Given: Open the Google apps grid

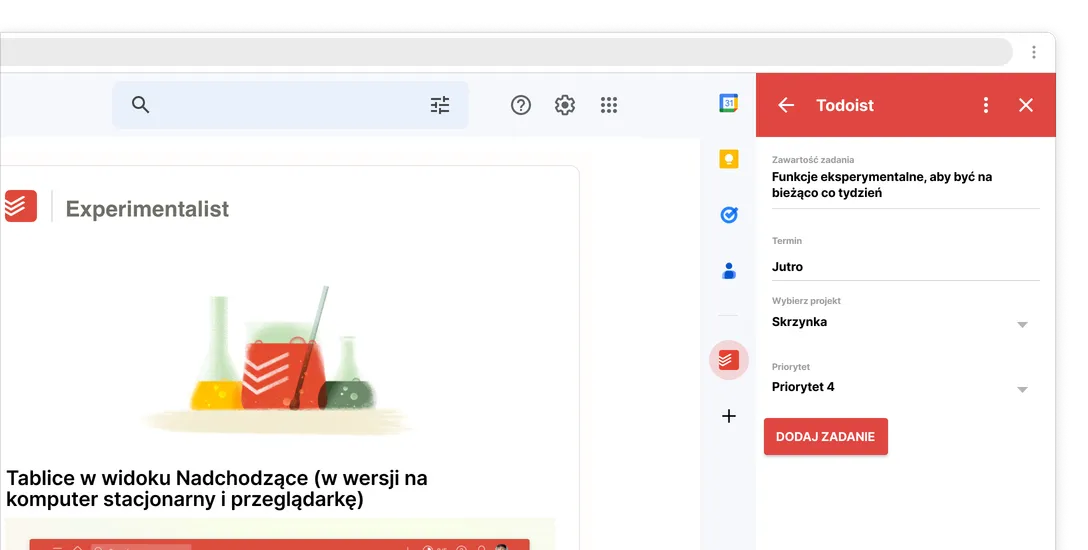Looking at the screenshot, I should [609, 105].
